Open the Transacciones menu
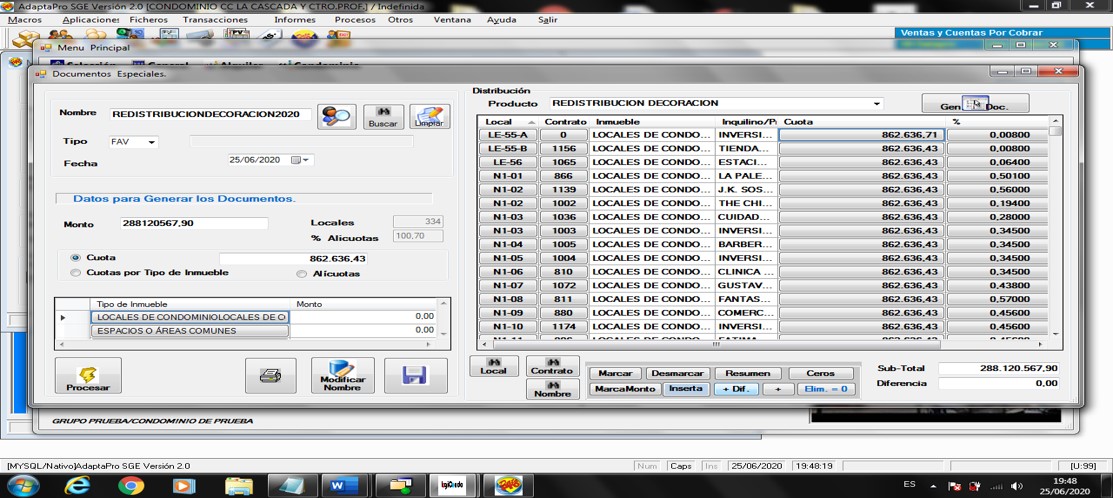 [215, 20]
